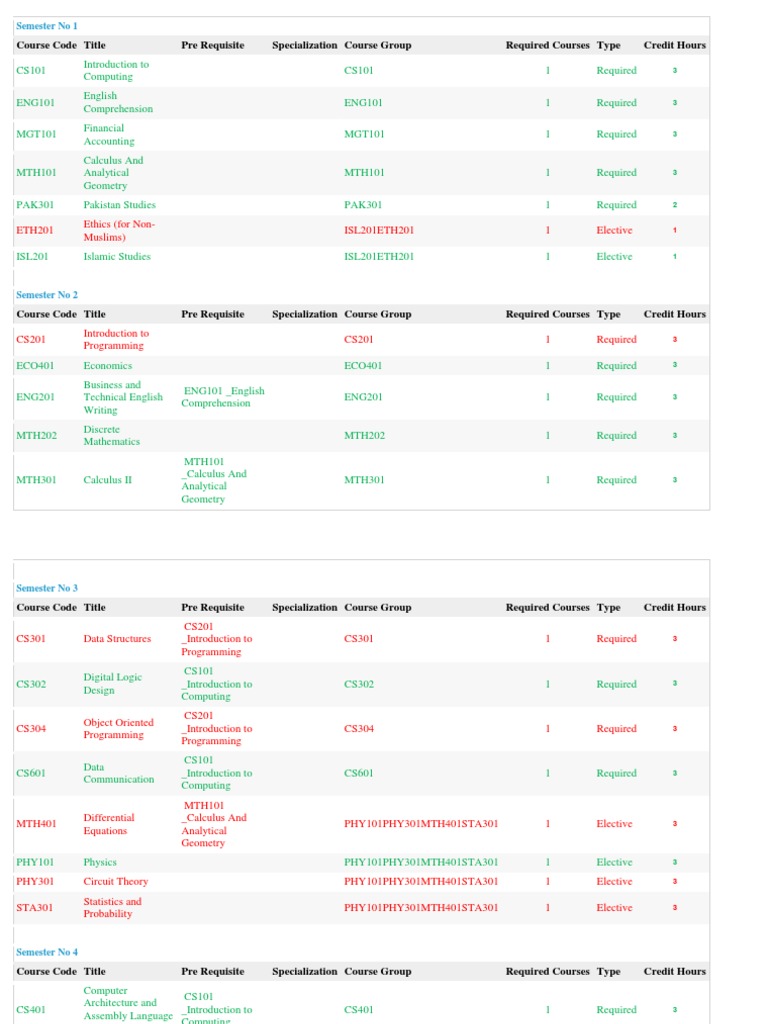Click the MTH101 course code cell
The height and width of the screenshot is (1024, 768).
36,172
